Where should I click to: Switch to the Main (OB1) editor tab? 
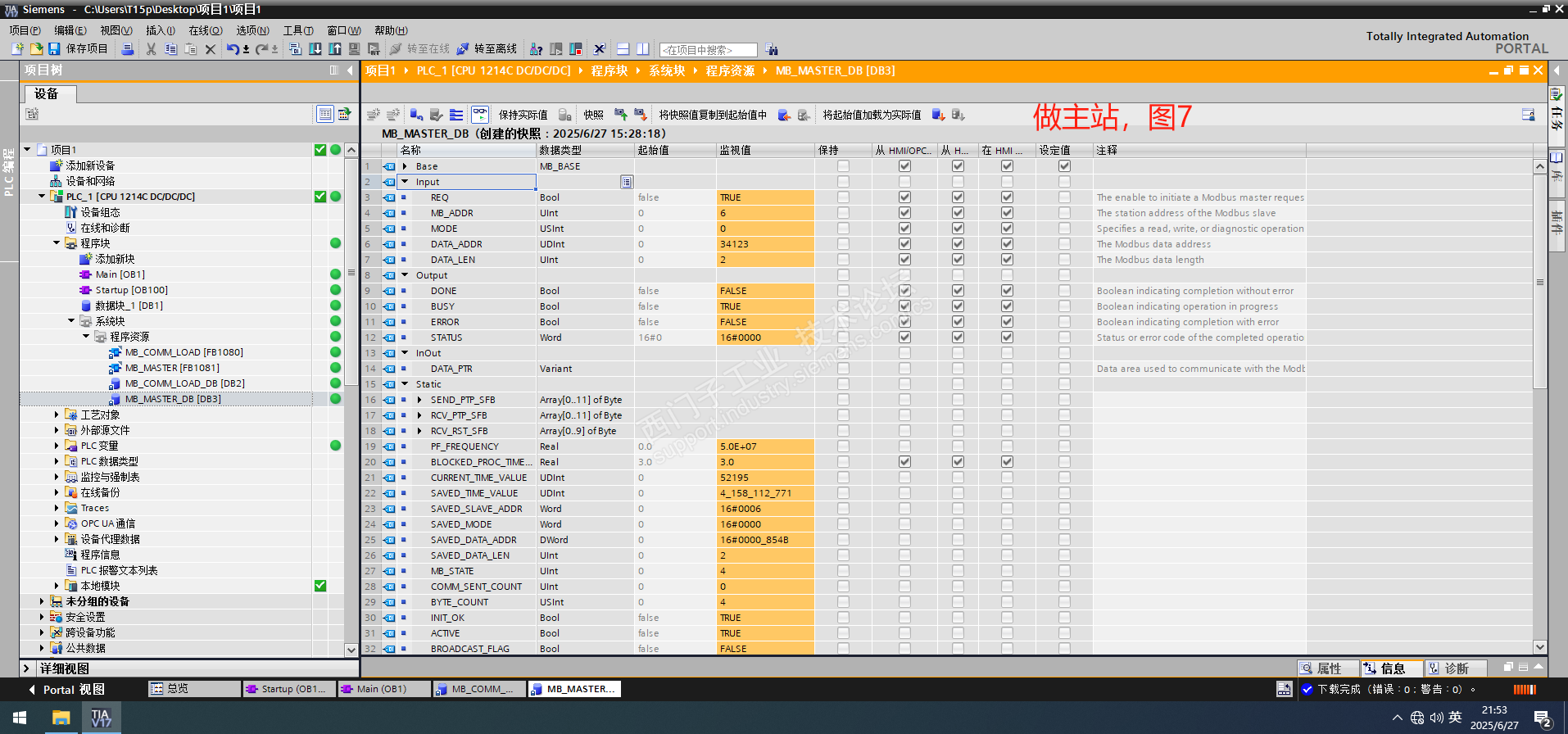381,689
